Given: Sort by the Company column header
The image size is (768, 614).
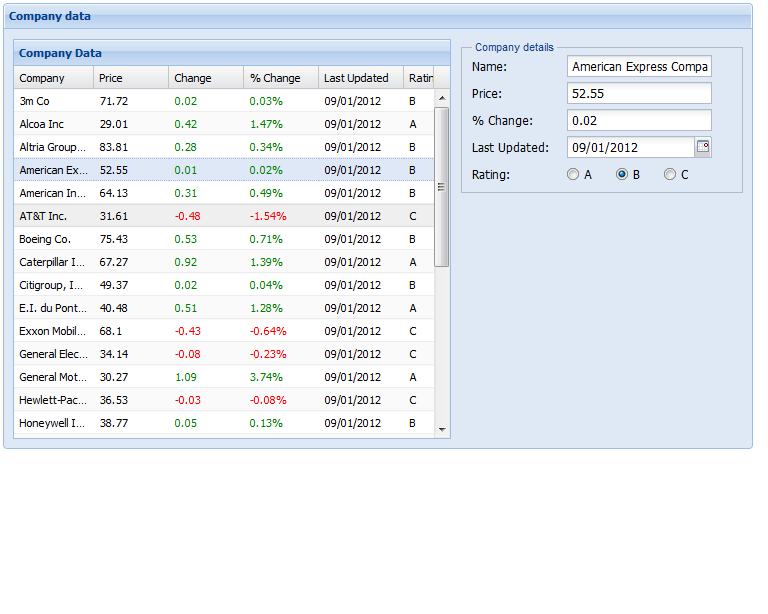Looking at the screenshot, I should click(x=54, y=78).
